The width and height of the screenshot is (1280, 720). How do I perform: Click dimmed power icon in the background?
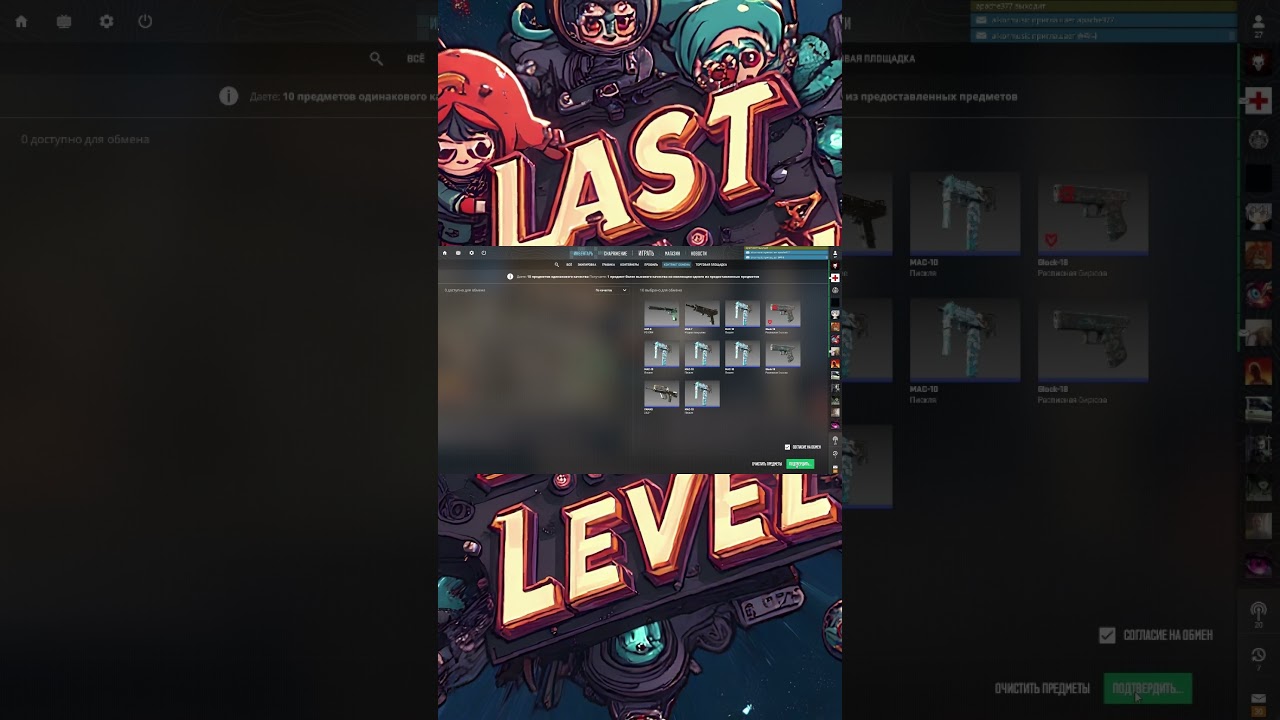click(145, 21)
